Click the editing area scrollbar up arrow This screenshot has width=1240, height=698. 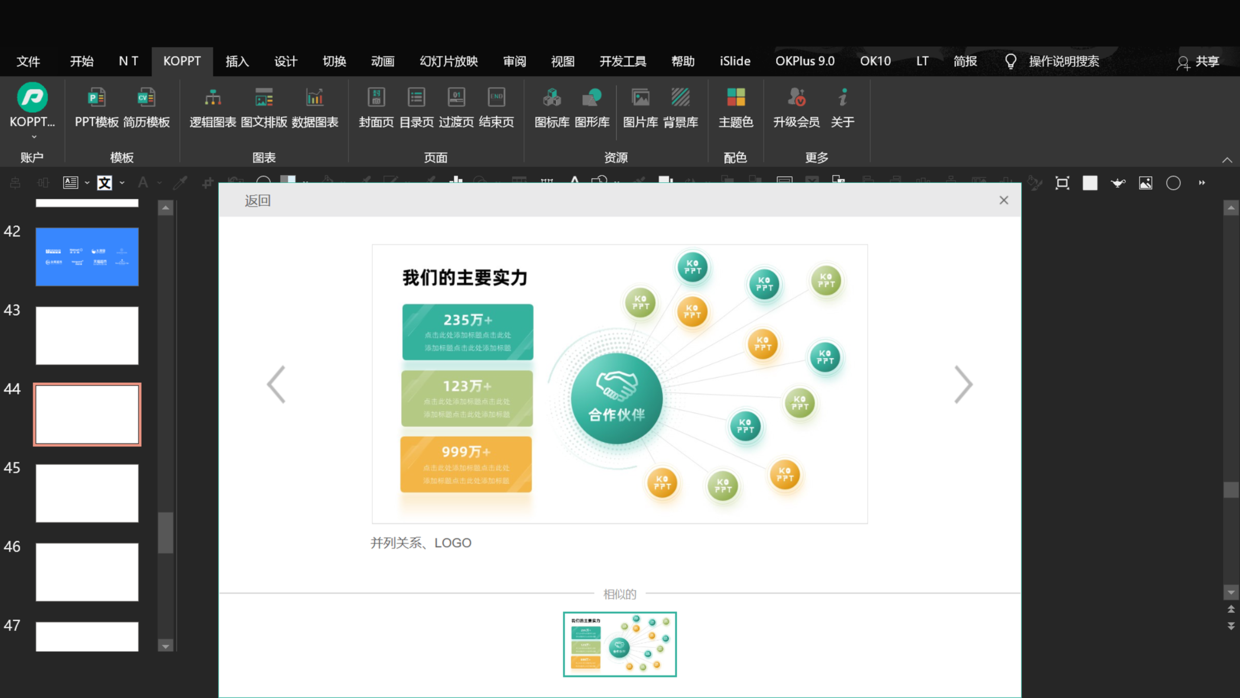click(1231, 208)
